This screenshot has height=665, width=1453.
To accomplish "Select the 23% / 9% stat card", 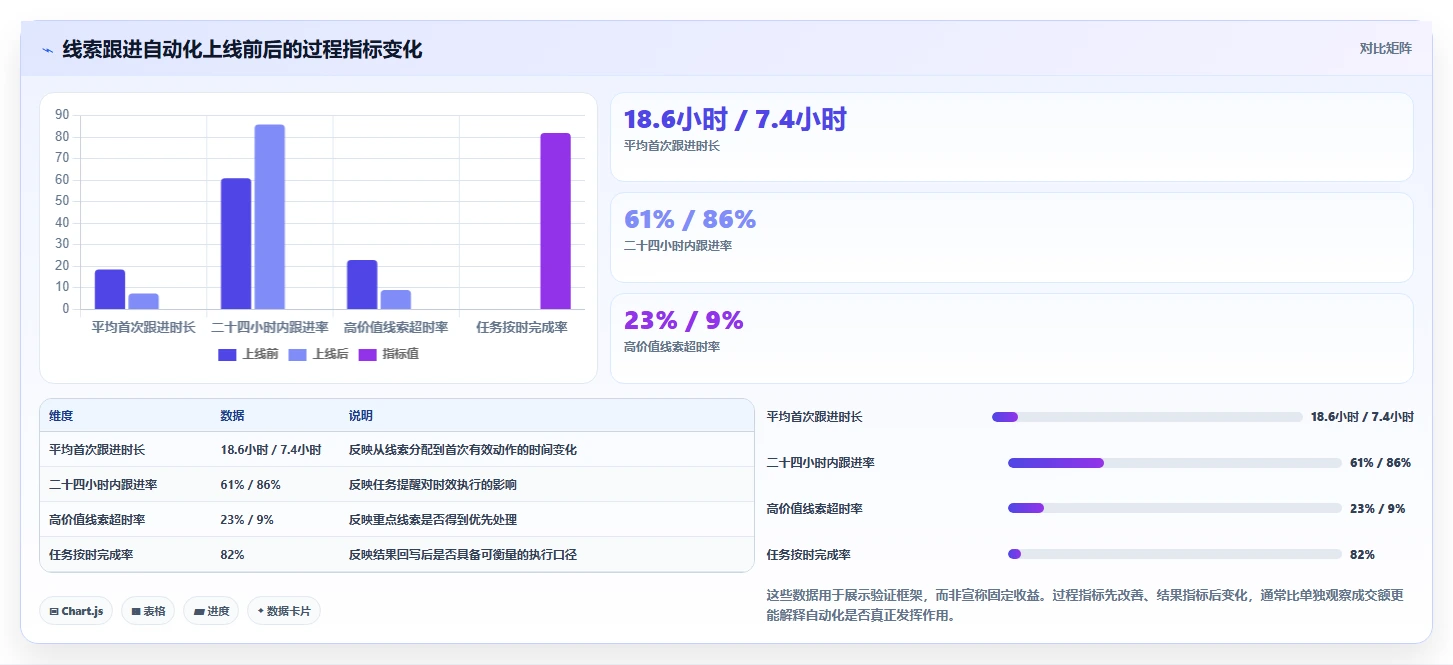I will 1011,338.
